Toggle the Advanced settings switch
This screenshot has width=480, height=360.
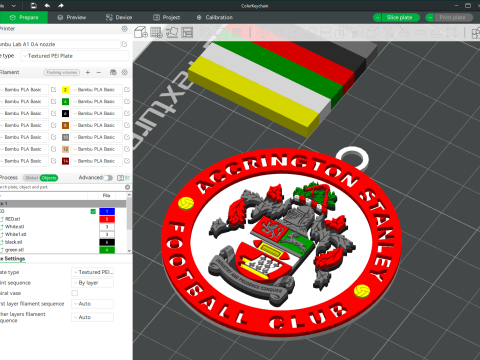(108, 178)
